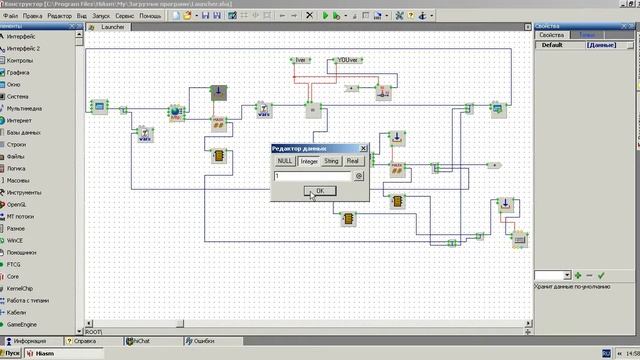Open the settings tools wrench icon
The height and width of the screenshot is (360, 640).
click(x=399, y=16)
